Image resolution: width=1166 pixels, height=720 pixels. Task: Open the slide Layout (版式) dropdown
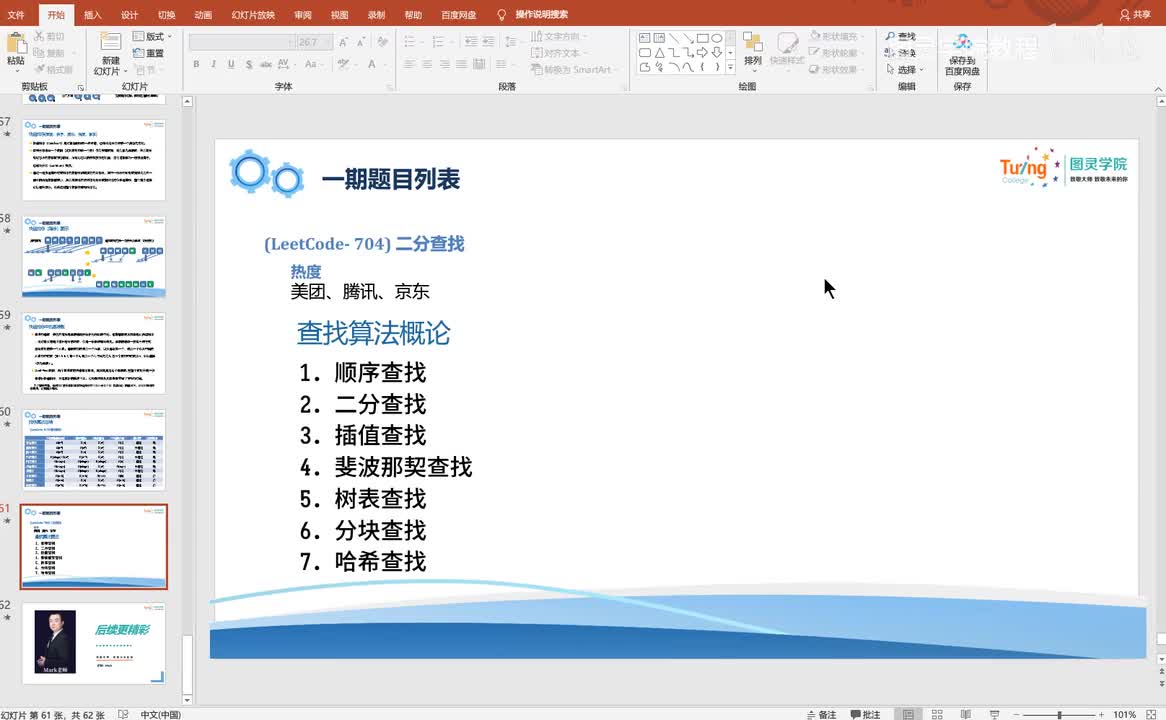click(152, 36)
